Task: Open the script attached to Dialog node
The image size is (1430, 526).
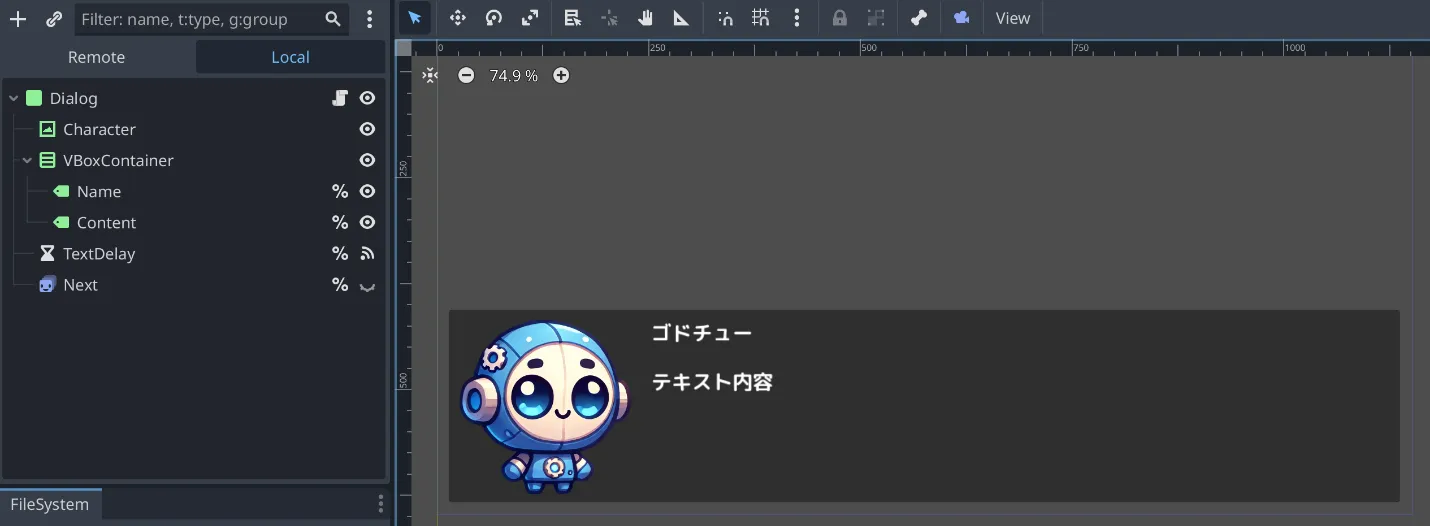Action: click(340, 98)
